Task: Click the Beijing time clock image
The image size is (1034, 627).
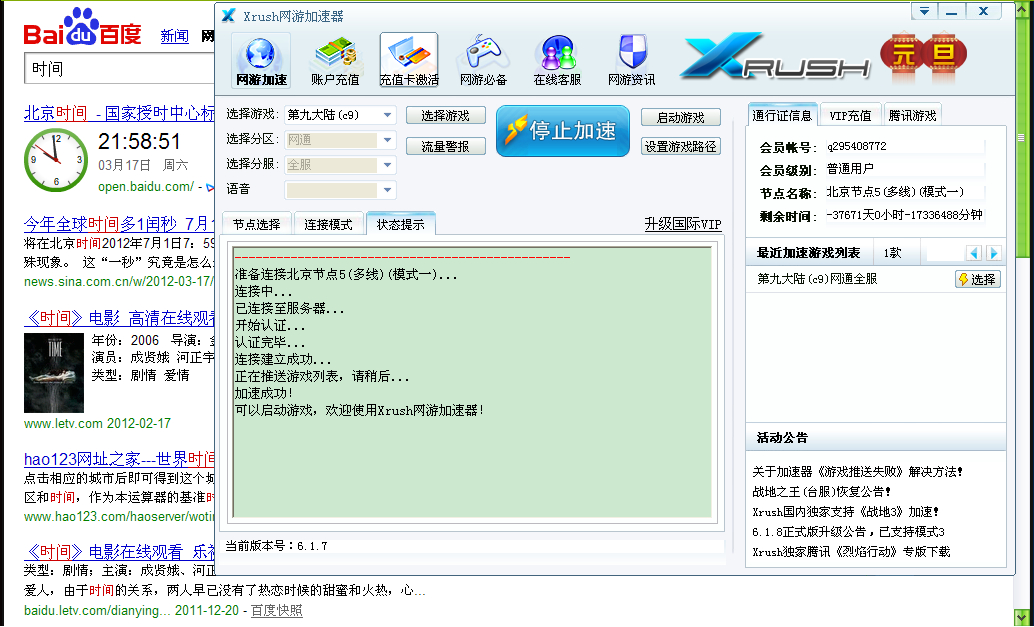Action: pos(56,160)
